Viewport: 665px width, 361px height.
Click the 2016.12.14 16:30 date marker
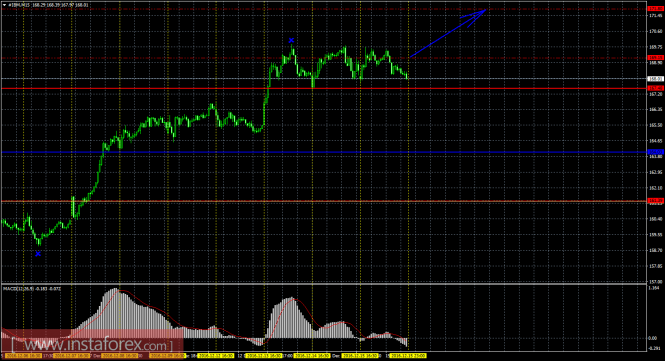(x=312, y=355)
